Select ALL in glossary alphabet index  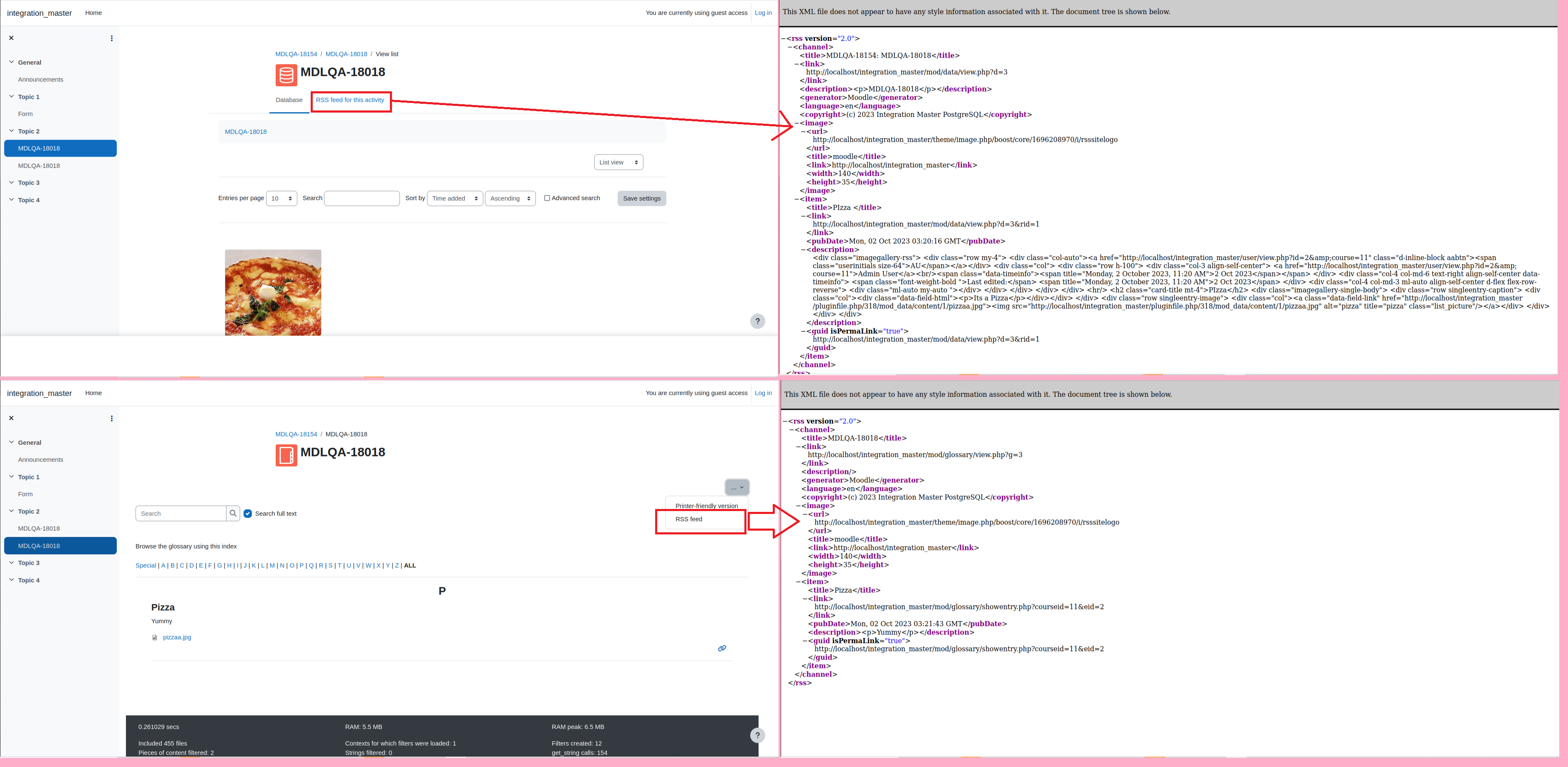coord(410,566)
